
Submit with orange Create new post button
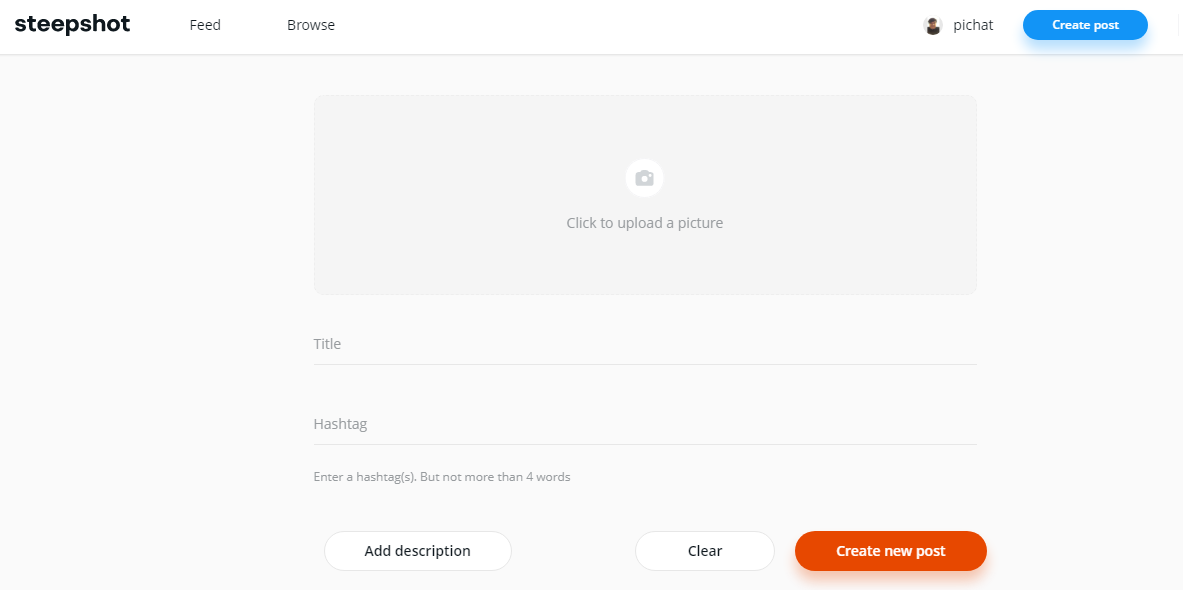[891, 551]
